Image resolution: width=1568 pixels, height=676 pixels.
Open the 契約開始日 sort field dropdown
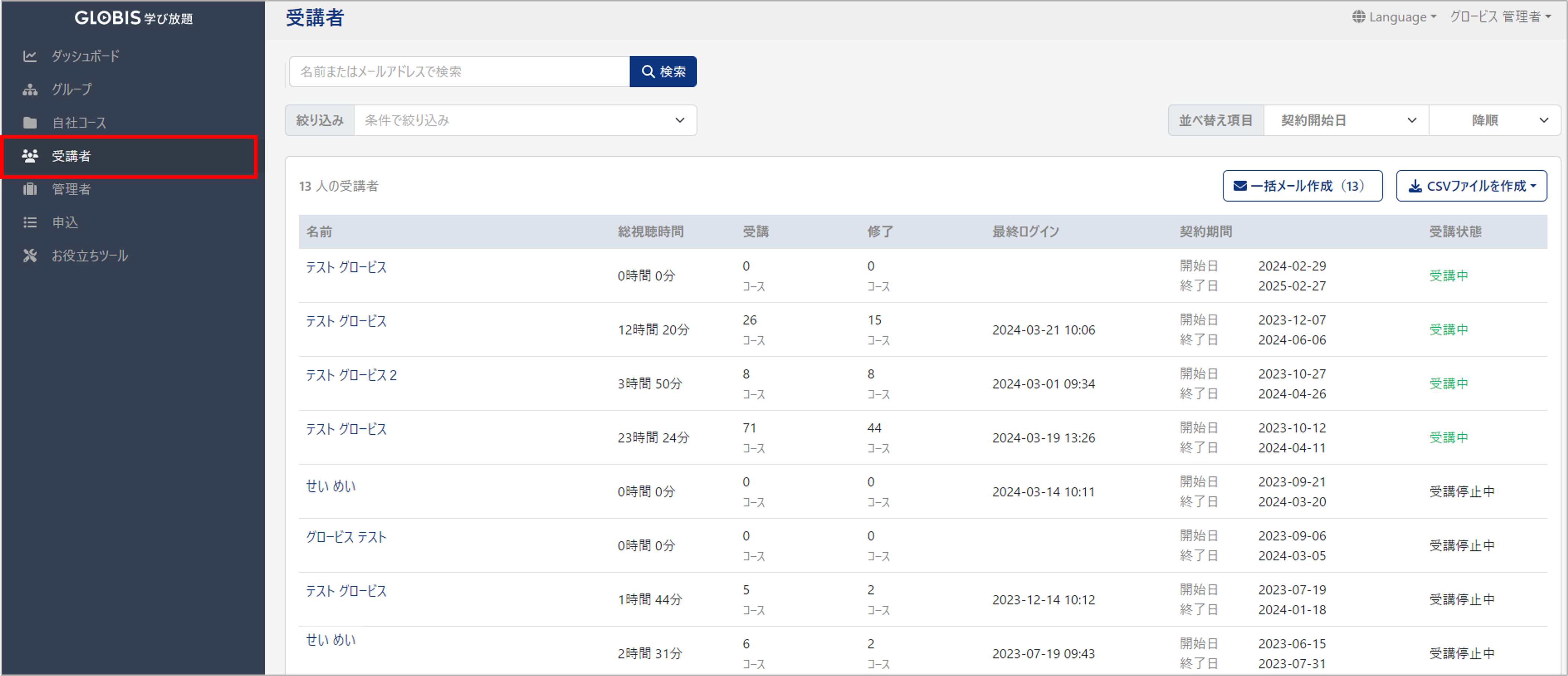pos(1346,120)
